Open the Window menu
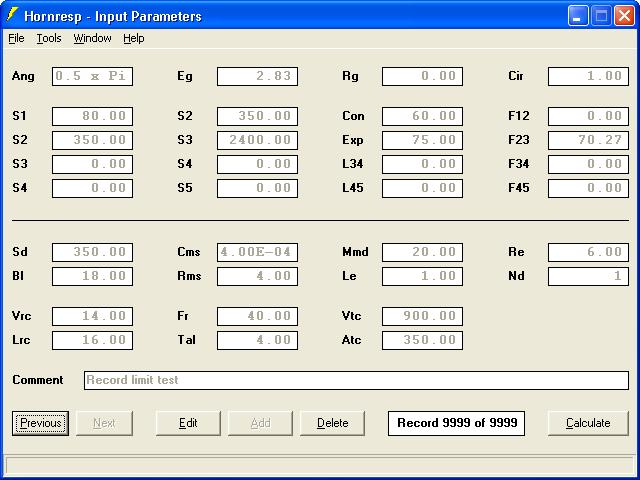Image resolution: width=640 pixels, height=480 pixels. pos(92,38)
